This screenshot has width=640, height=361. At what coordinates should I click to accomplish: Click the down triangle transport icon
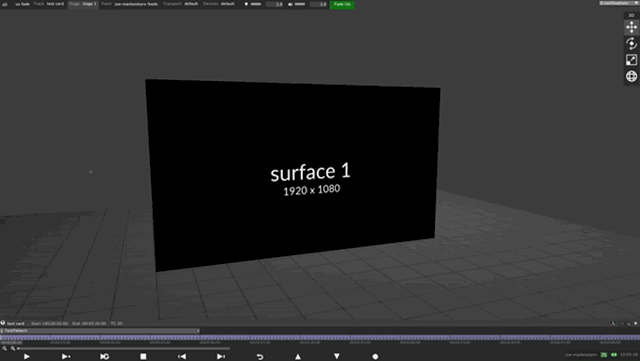point(337,357)
